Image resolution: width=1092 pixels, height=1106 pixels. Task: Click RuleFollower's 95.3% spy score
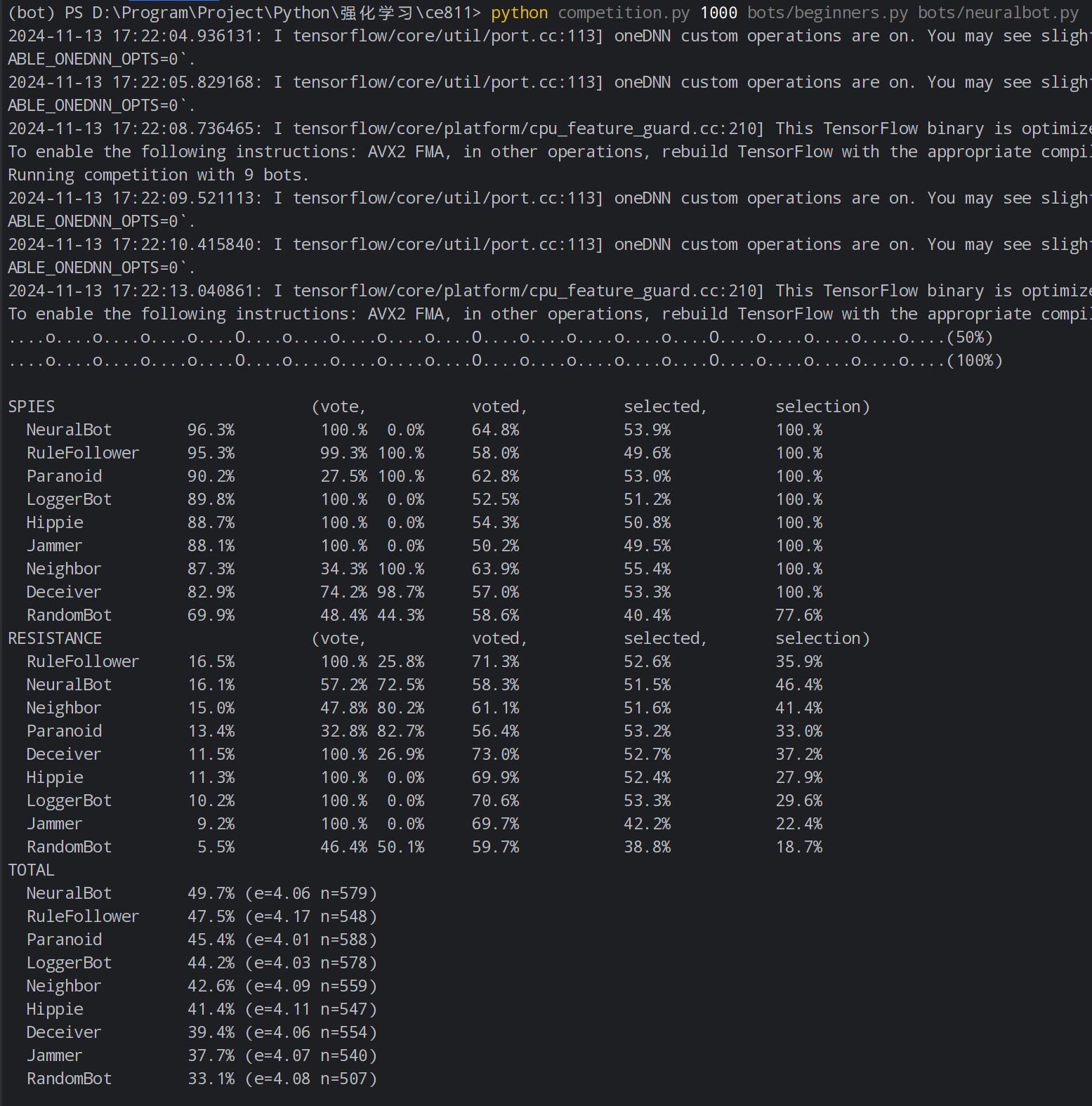[x=211, y=453]
